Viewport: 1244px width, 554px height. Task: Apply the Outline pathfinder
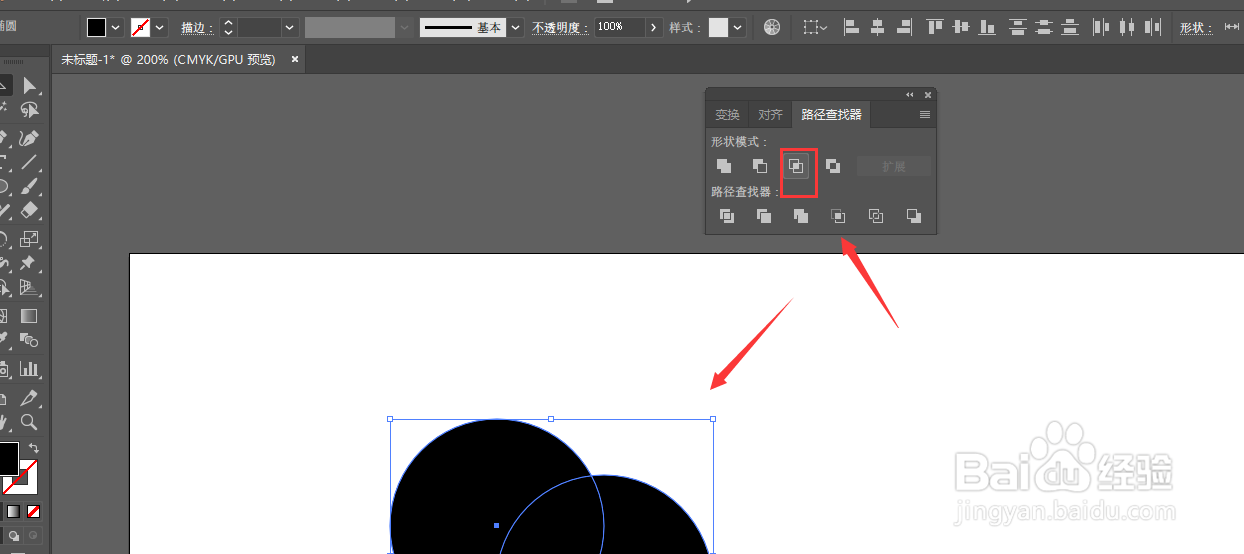[x=876, y=216]
